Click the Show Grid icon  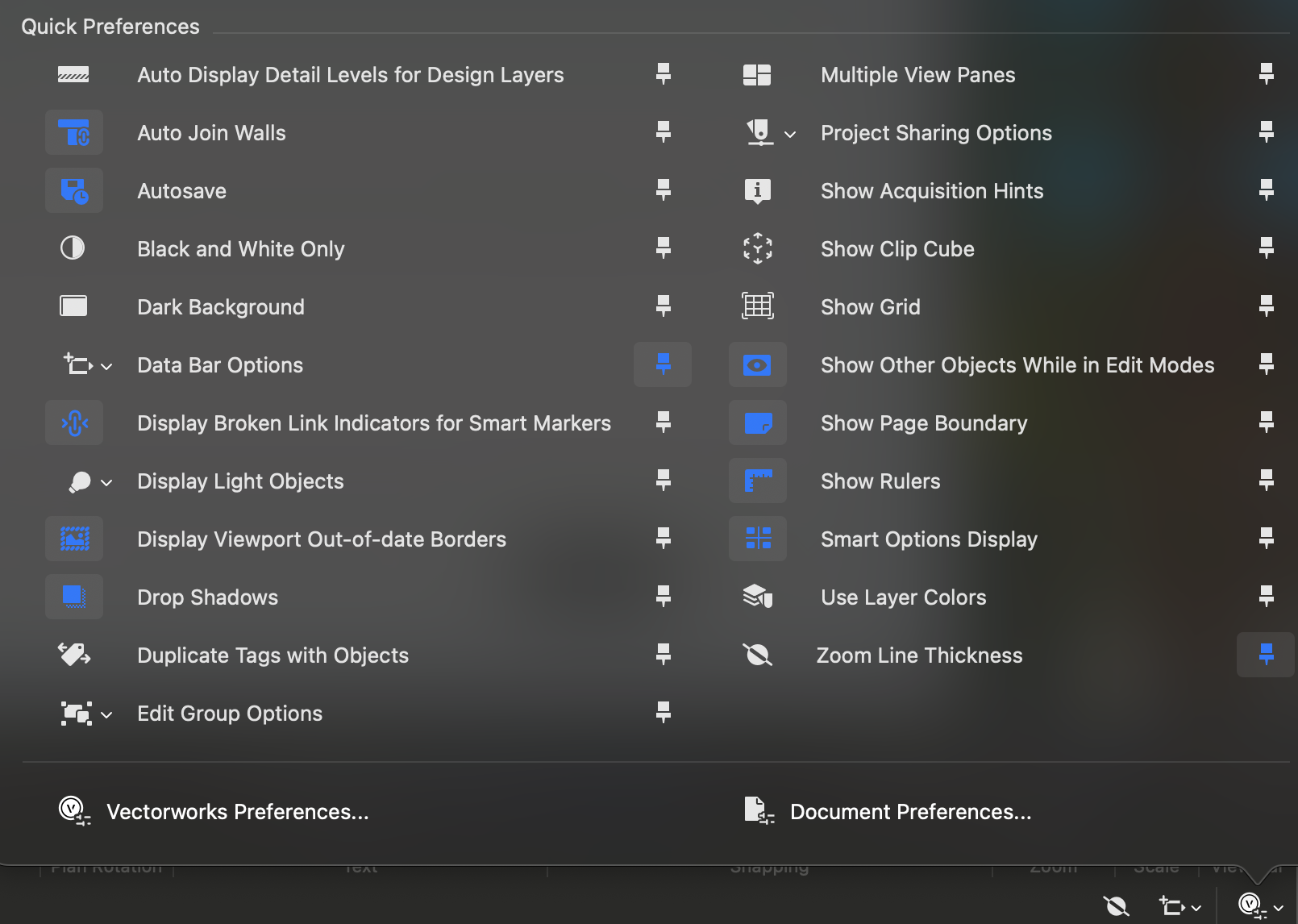click(757, 306)
